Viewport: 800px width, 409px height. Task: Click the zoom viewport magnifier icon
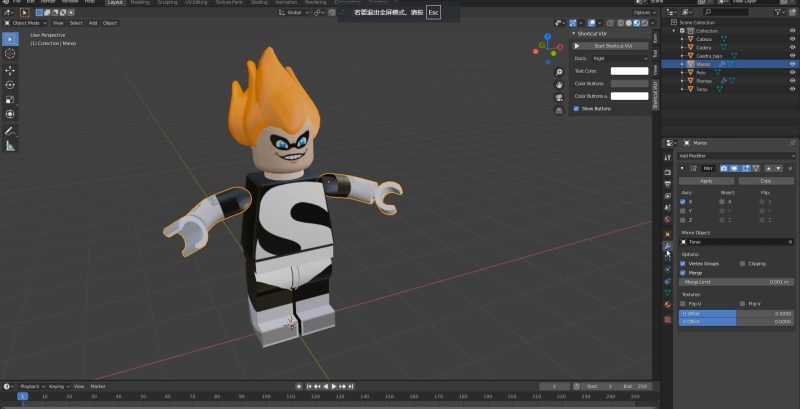[x=559, y=72]
